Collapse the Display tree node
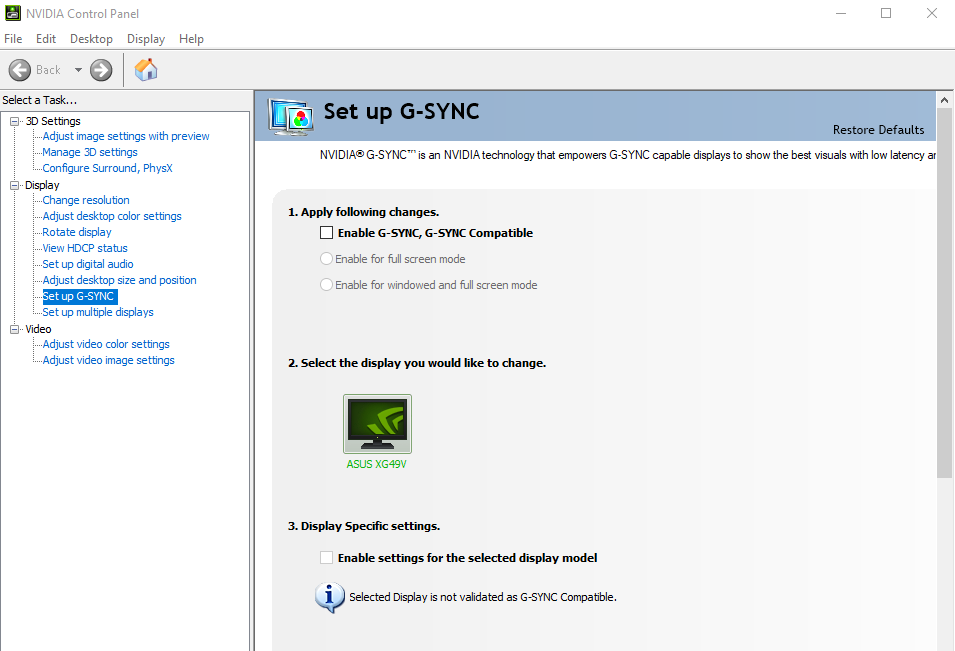 [12, 184]
